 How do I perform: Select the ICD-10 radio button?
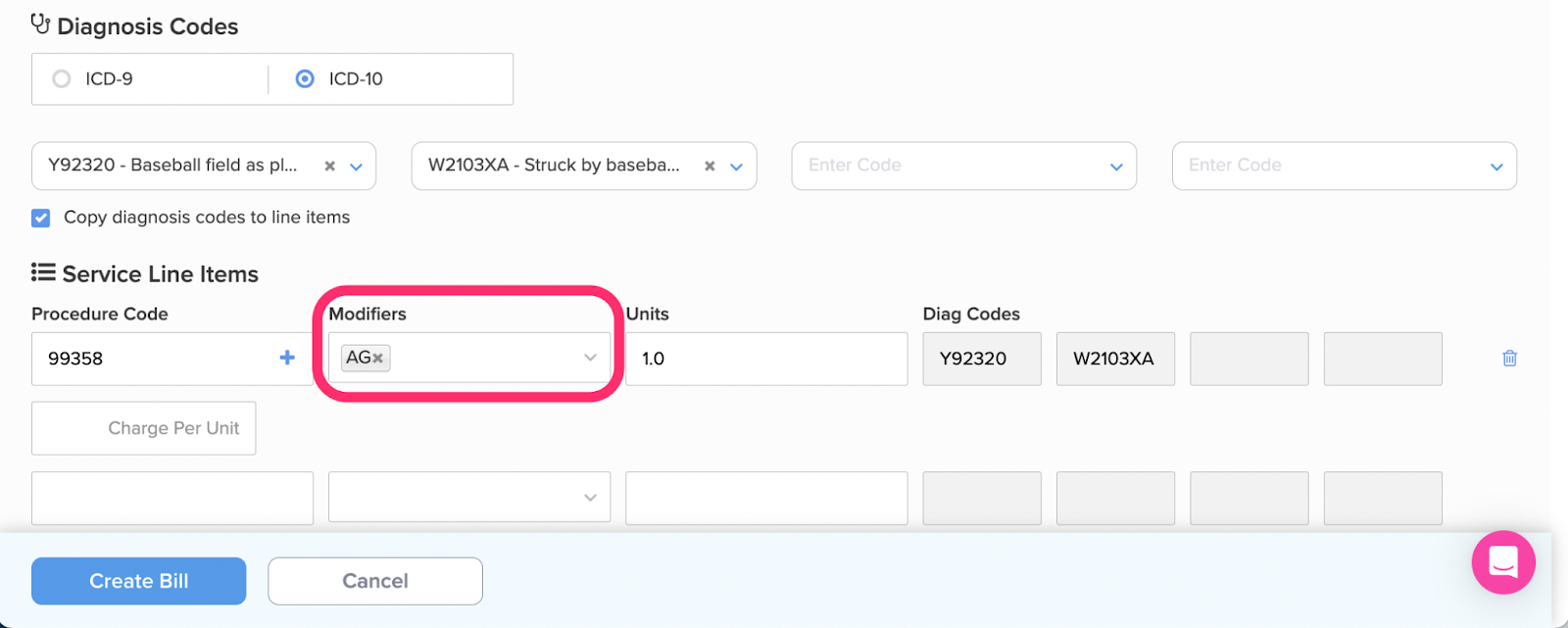(305, 78)
